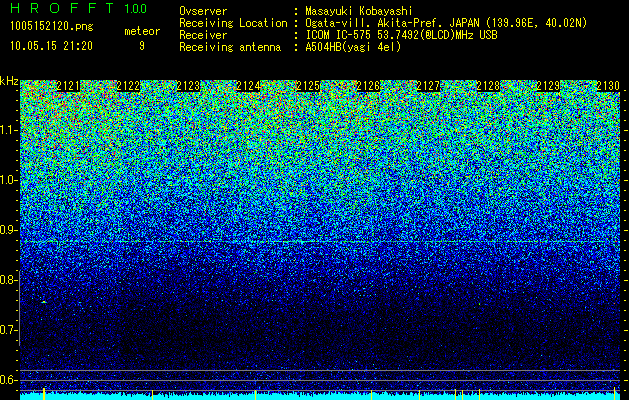The height and width of the screenshot is (400, 629).
Task: Click the 'Receiving antenna' label
Action: pyautogui.click(x=230, y=47)
